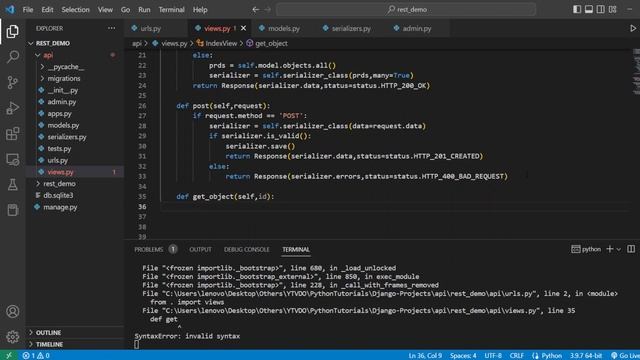
Task: Expand the migrations folder
Action: point(75,78)
